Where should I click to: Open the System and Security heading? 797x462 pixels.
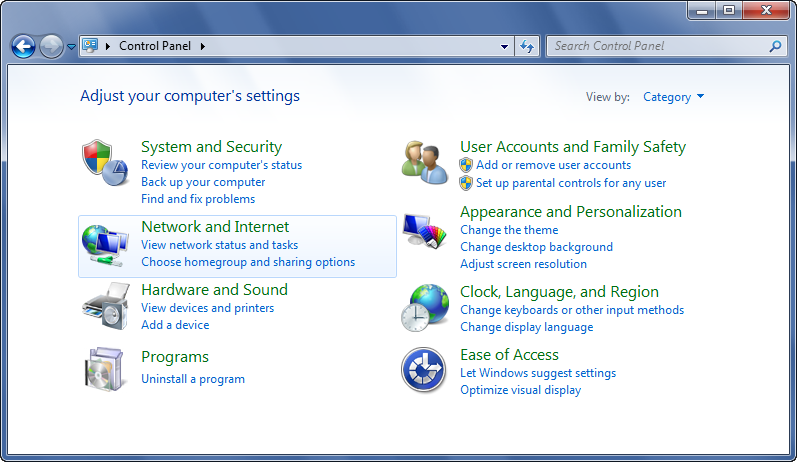[x=211, y=146]
